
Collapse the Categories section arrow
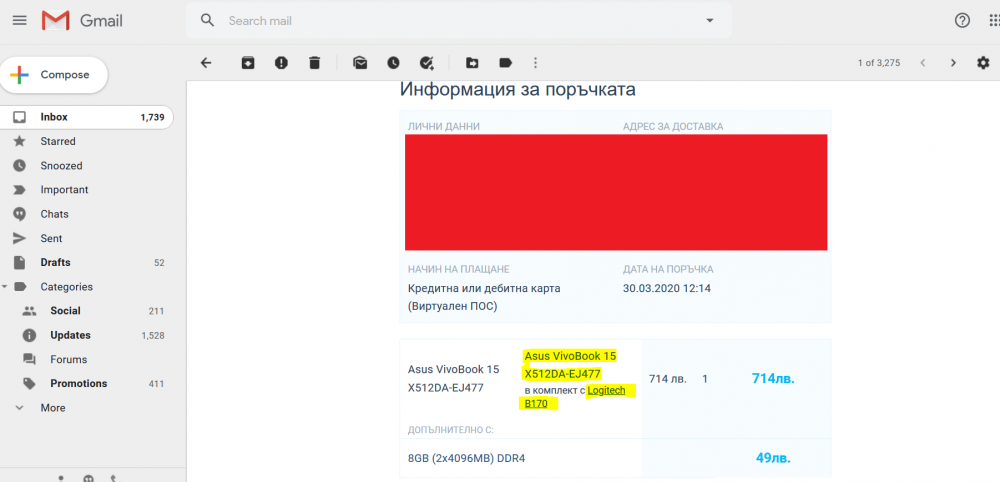click(4, 287)
